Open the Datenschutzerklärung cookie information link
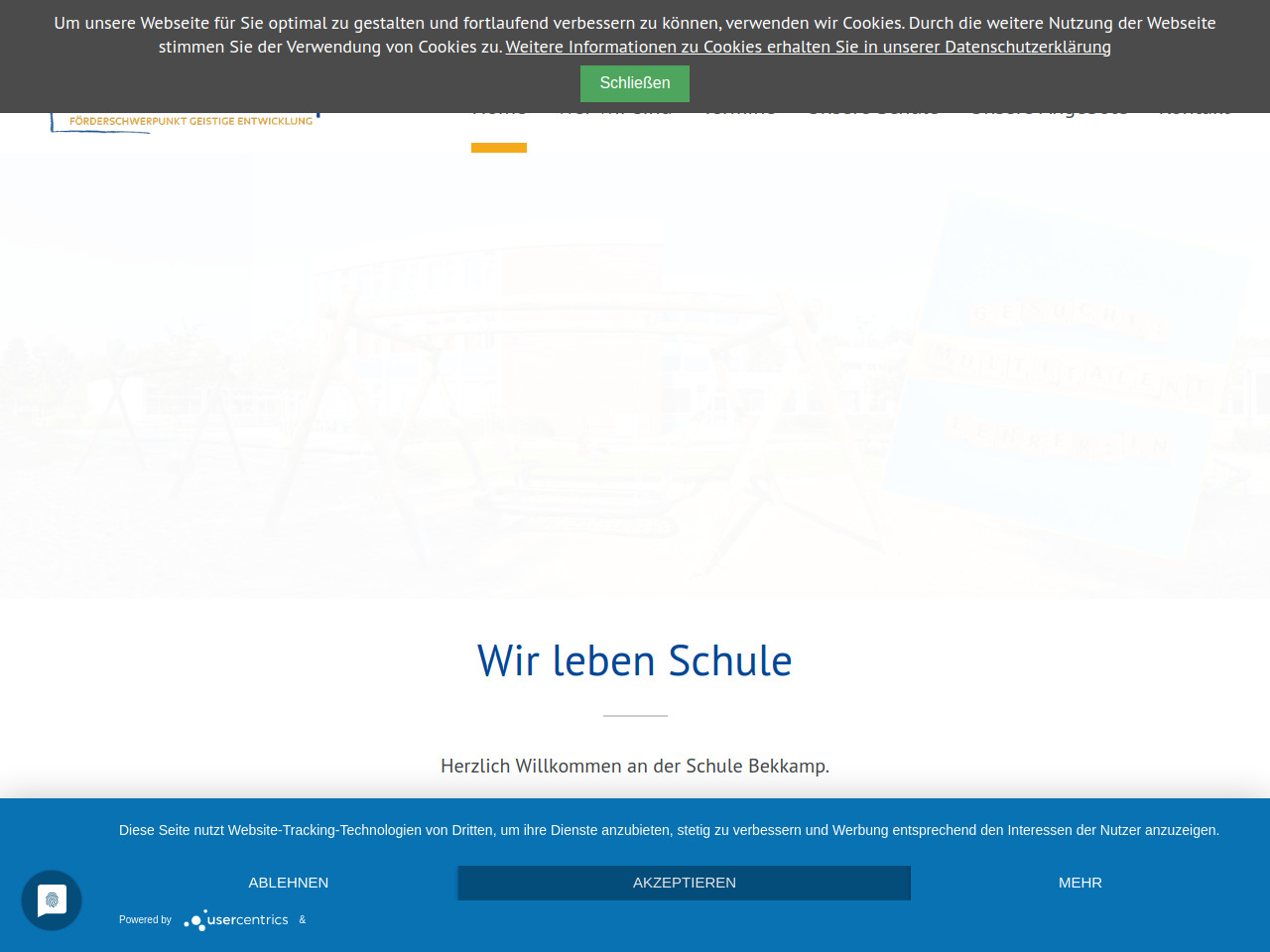The width and height of the screenshot is (1270, 952). [x=808, y=47]
